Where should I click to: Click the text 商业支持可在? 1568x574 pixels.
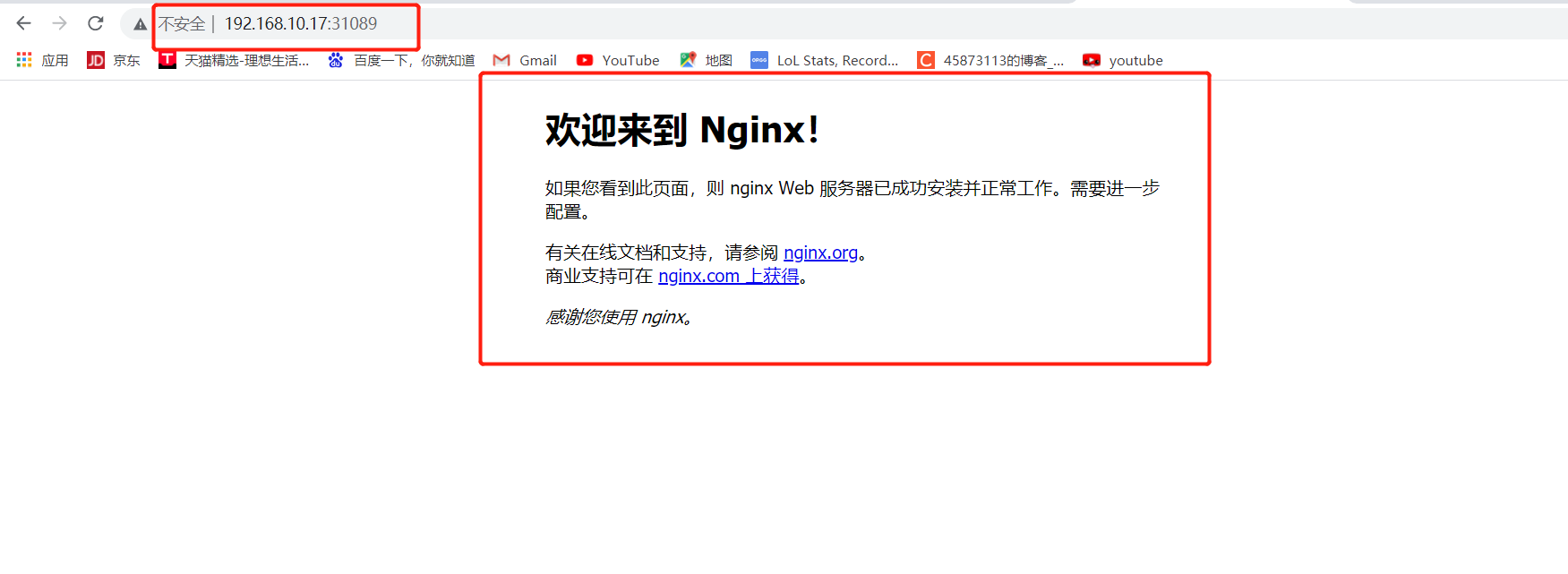(x=599, y=277)
